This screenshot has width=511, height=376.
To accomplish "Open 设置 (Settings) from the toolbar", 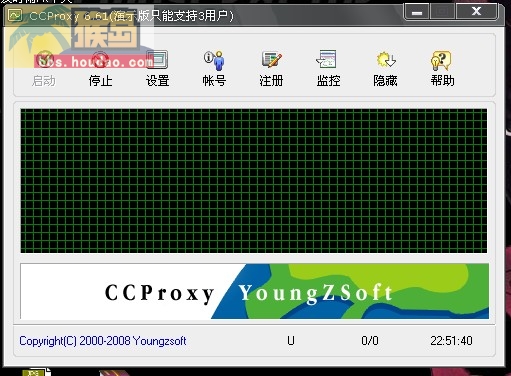I will coord(157,60).
